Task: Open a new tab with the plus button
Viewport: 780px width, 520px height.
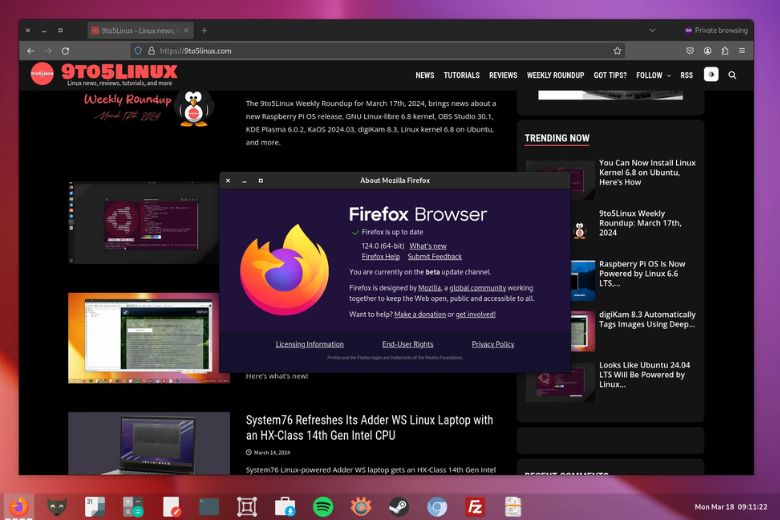Action: point(204,30)
